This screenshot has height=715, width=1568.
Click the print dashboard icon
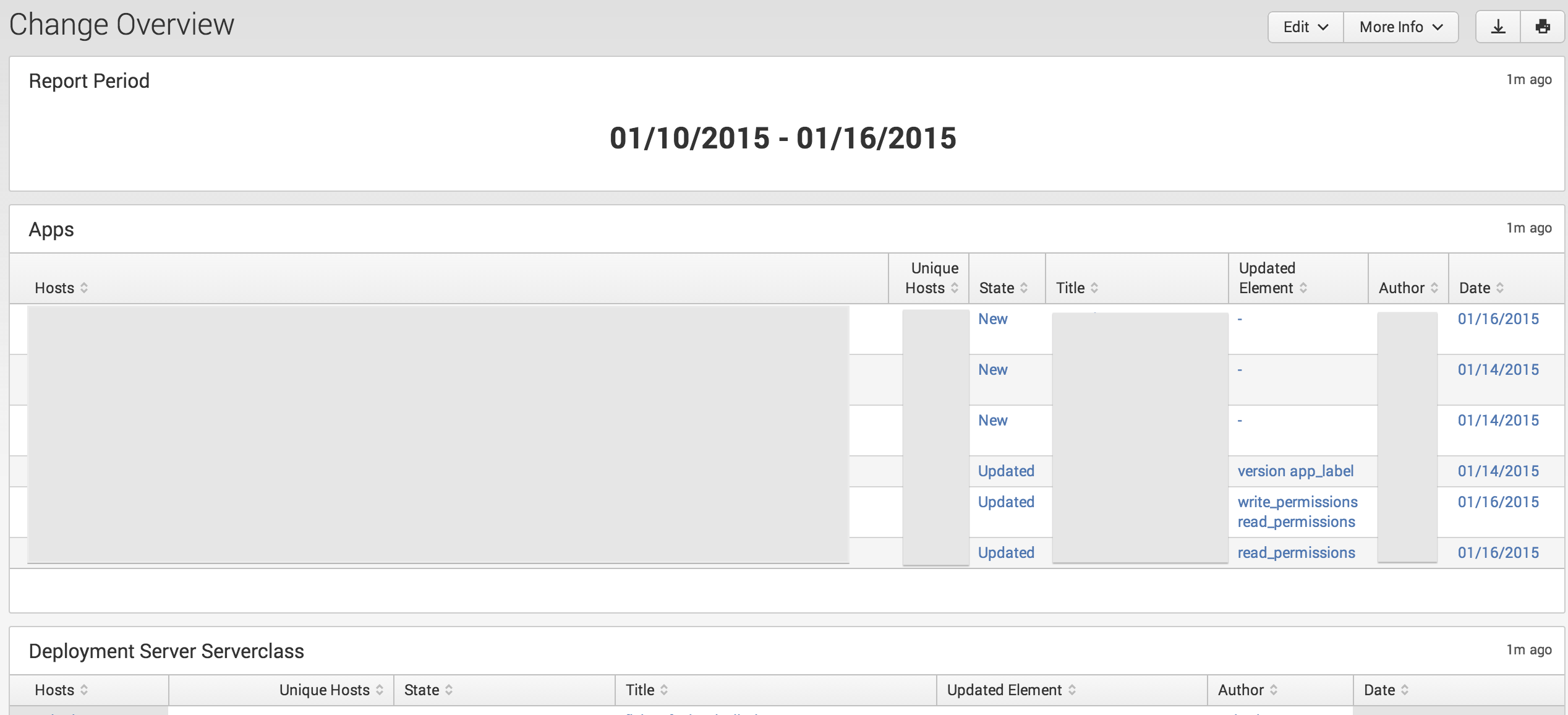[x=1543, y=27]
